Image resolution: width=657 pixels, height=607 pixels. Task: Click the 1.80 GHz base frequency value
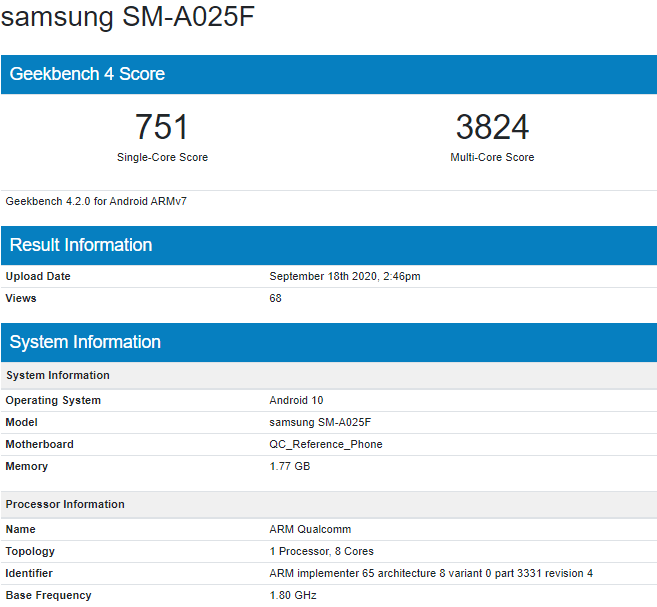[292, 595]
